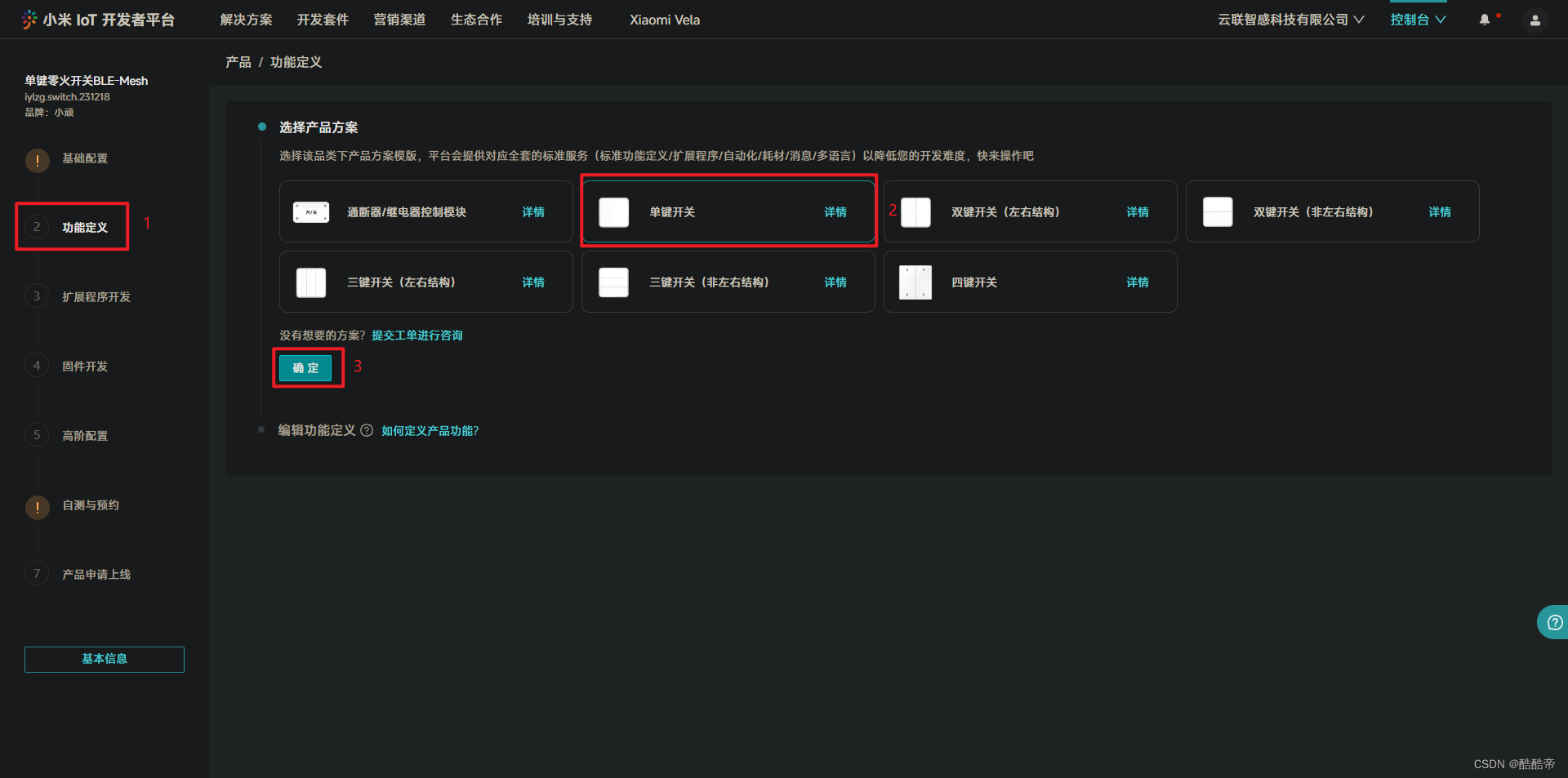This screenshot has width=1568, height=778.
Task: Open the 提交工单进行咨询 link
Action: coord(417,336)
